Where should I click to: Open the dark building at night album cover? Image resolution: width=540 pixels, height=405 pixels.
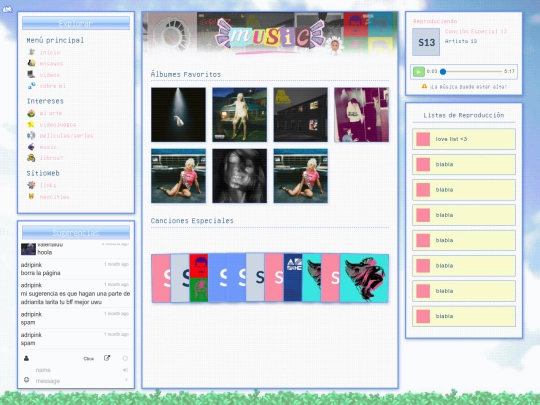point(300,114)
